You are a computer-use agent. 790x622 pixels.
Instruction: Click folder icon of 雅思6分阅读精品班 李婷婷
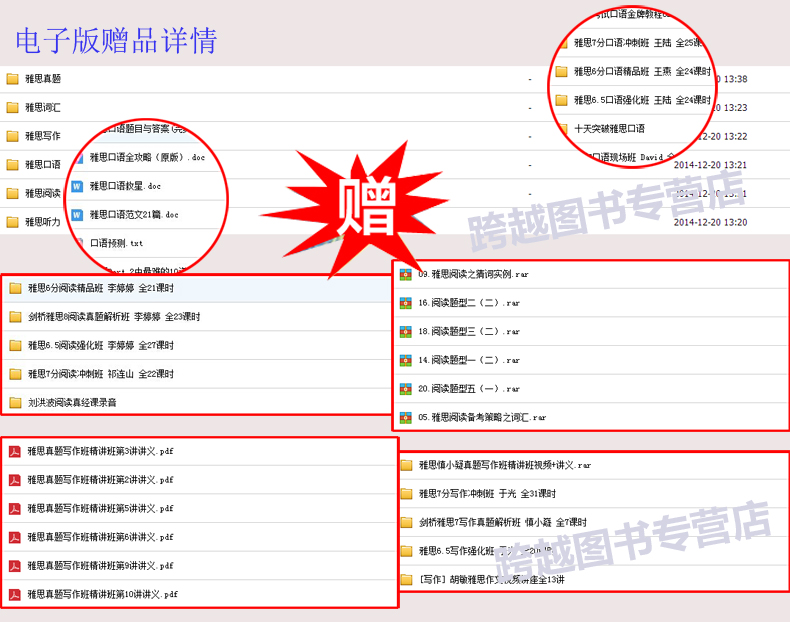(16, 288)
